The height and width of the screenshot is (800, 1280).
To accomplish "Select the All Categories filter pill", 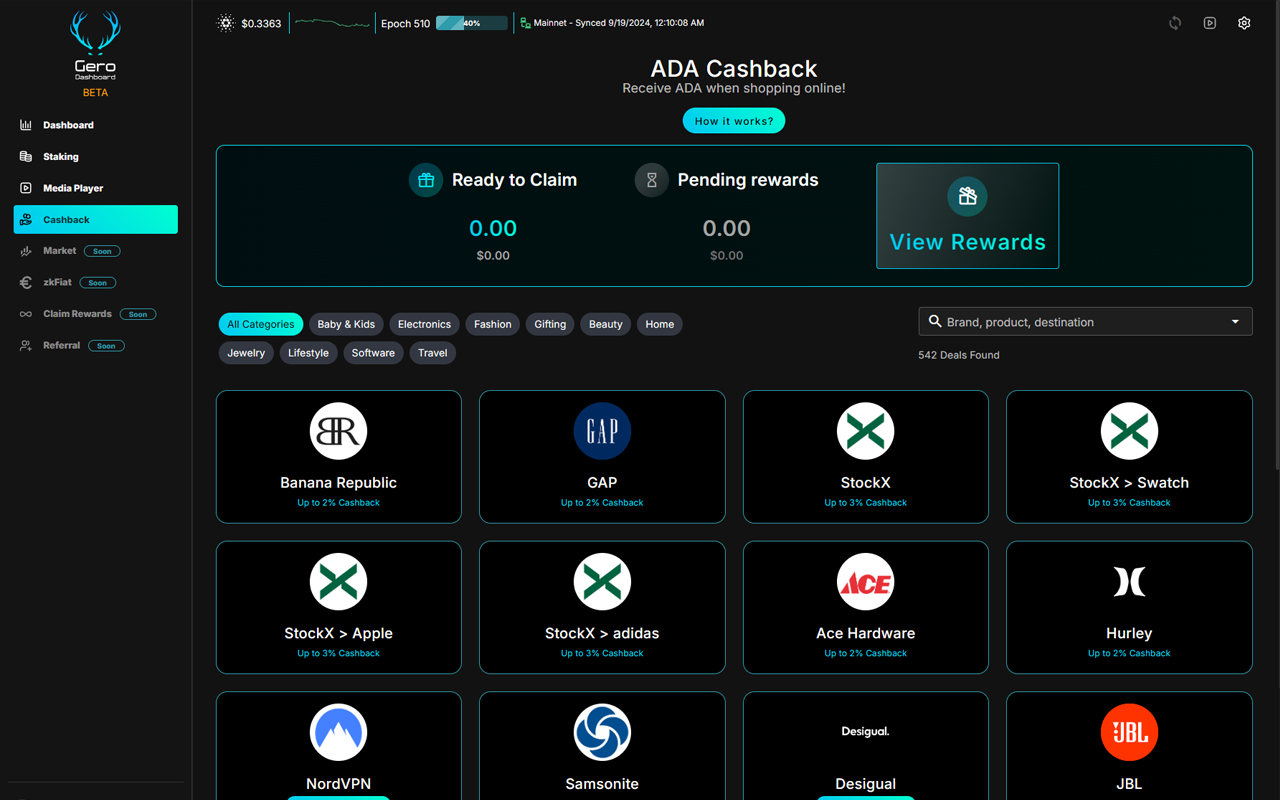I will pyautogui.click(x=260, y=324).
